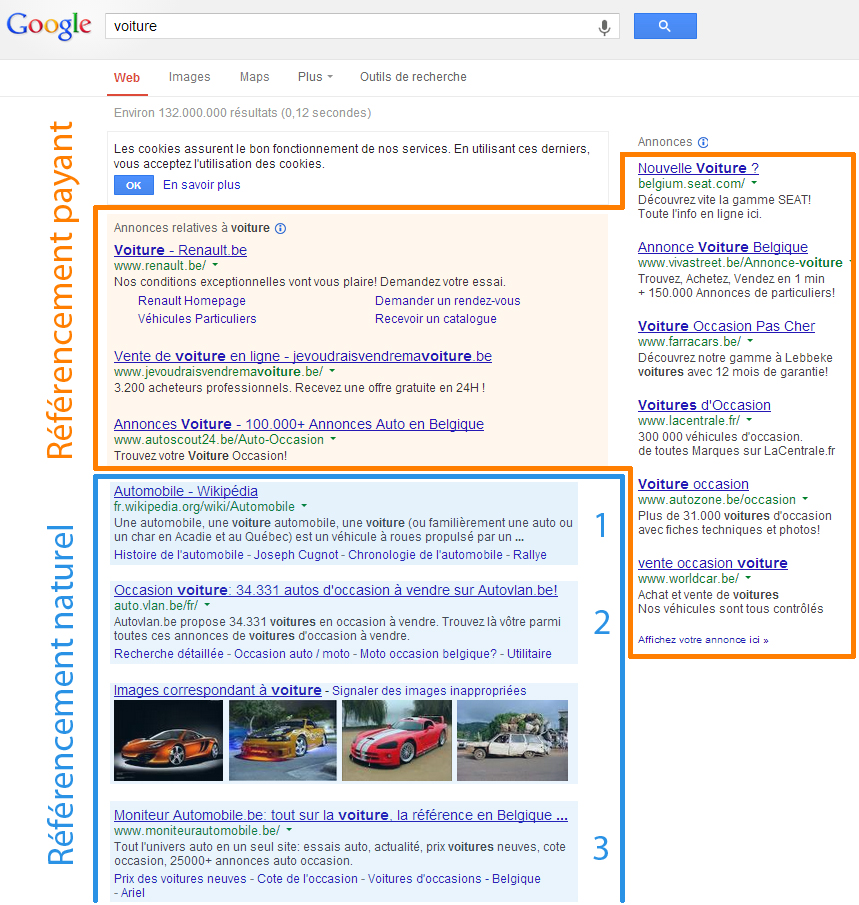Expand arrow next to auto.vlan.be/fr/

207,605
